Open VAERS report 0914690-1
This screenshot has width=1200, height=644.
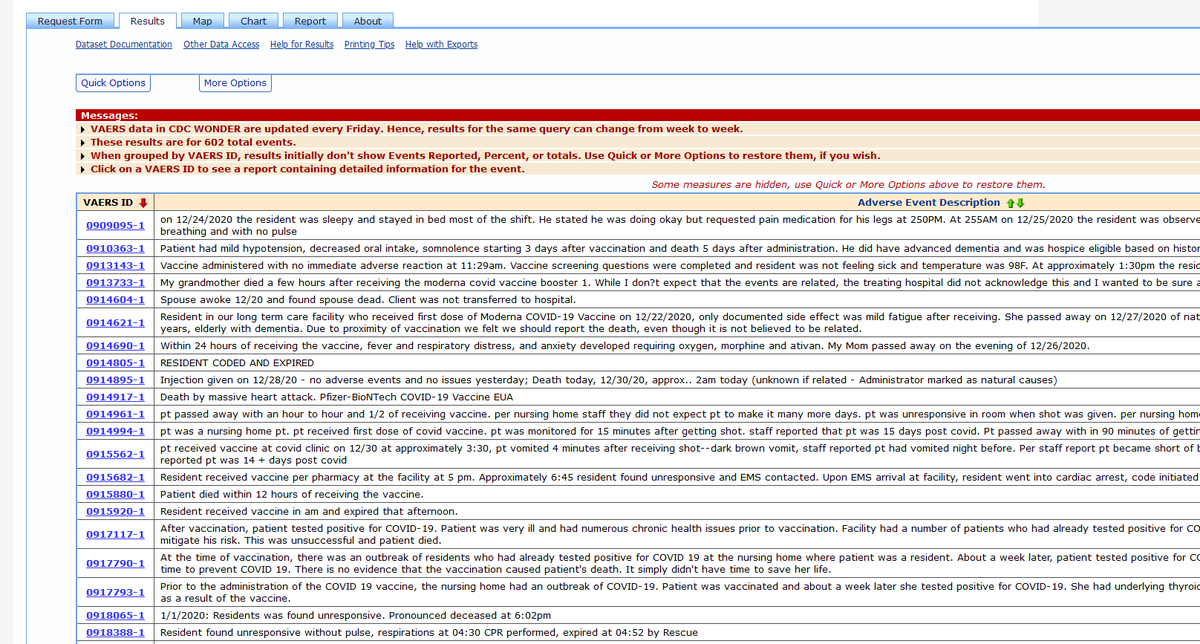115,346
